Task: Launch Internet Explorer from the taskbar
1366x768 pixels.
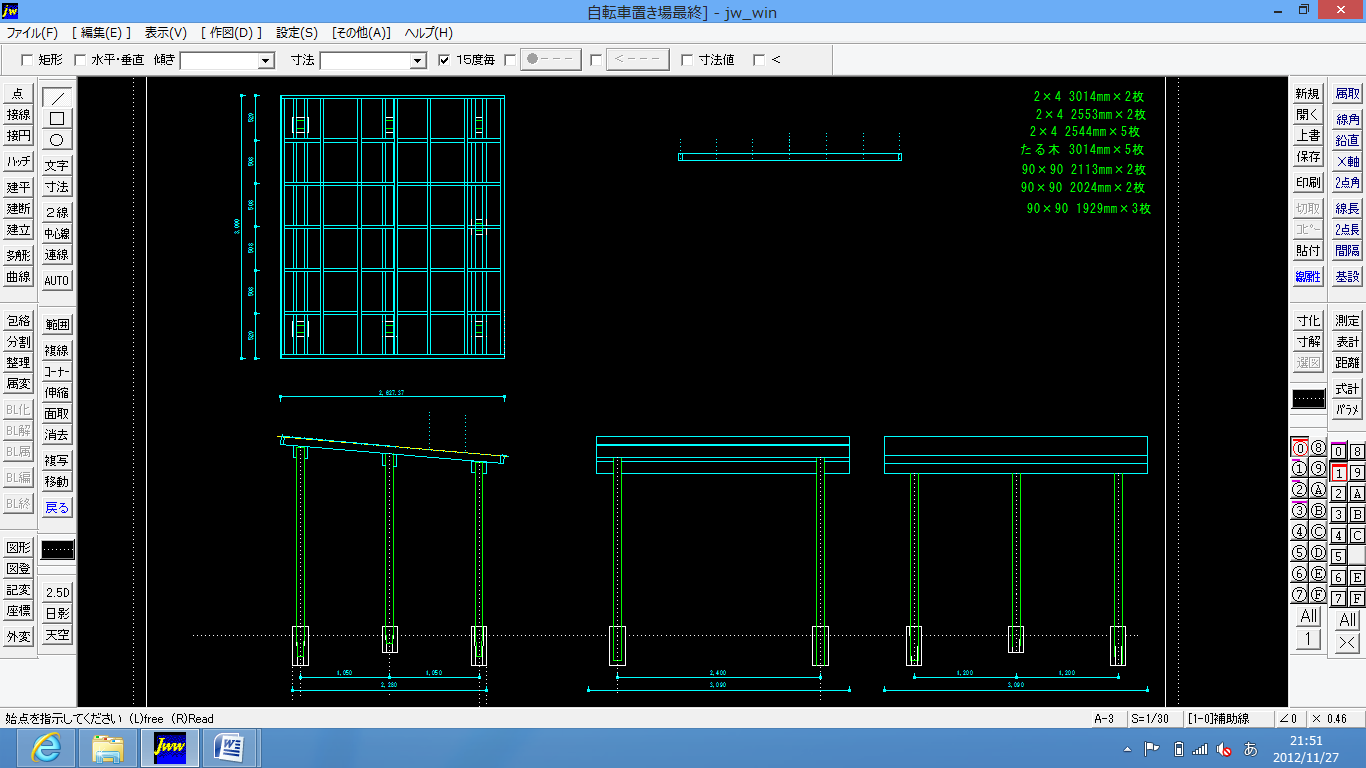Action: point(46,747)
